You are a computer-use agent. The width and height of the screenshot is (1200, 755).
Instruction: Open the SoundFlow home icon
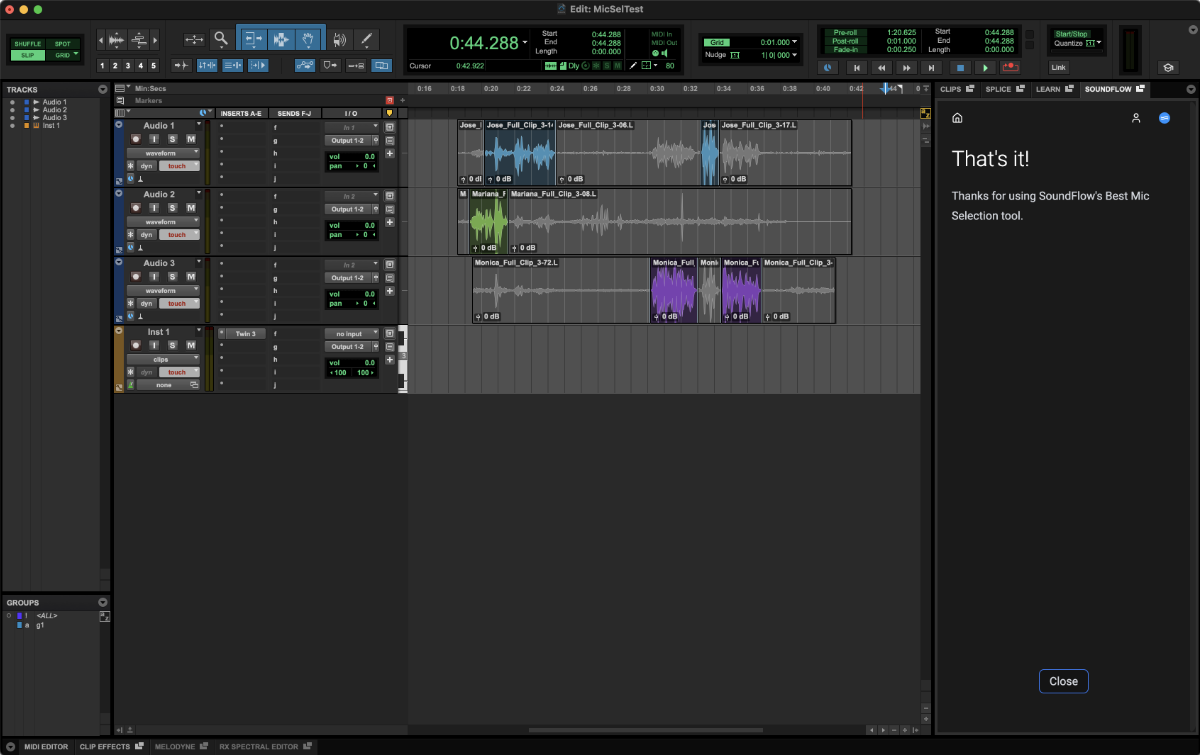957,118
